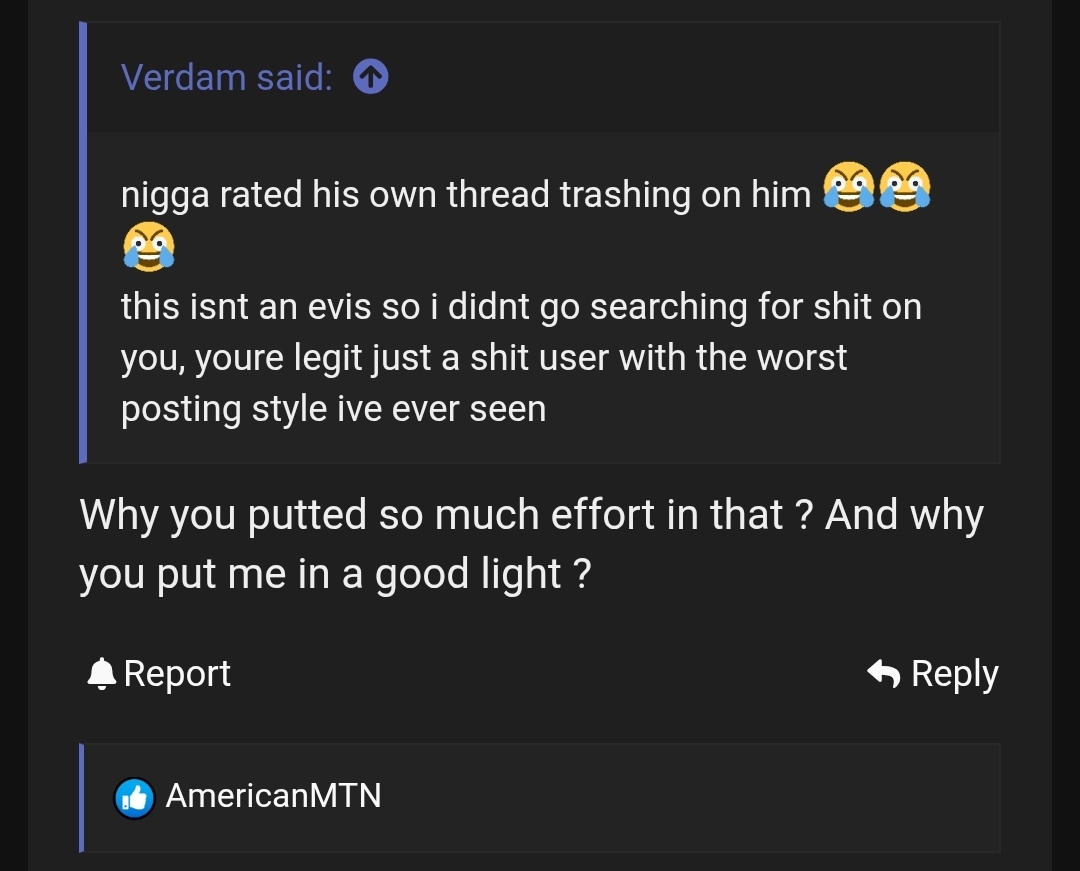Click empty space in the AmericanMTN reactions bar
Screen dimensions: 1080x871
[x=690, y=797]
